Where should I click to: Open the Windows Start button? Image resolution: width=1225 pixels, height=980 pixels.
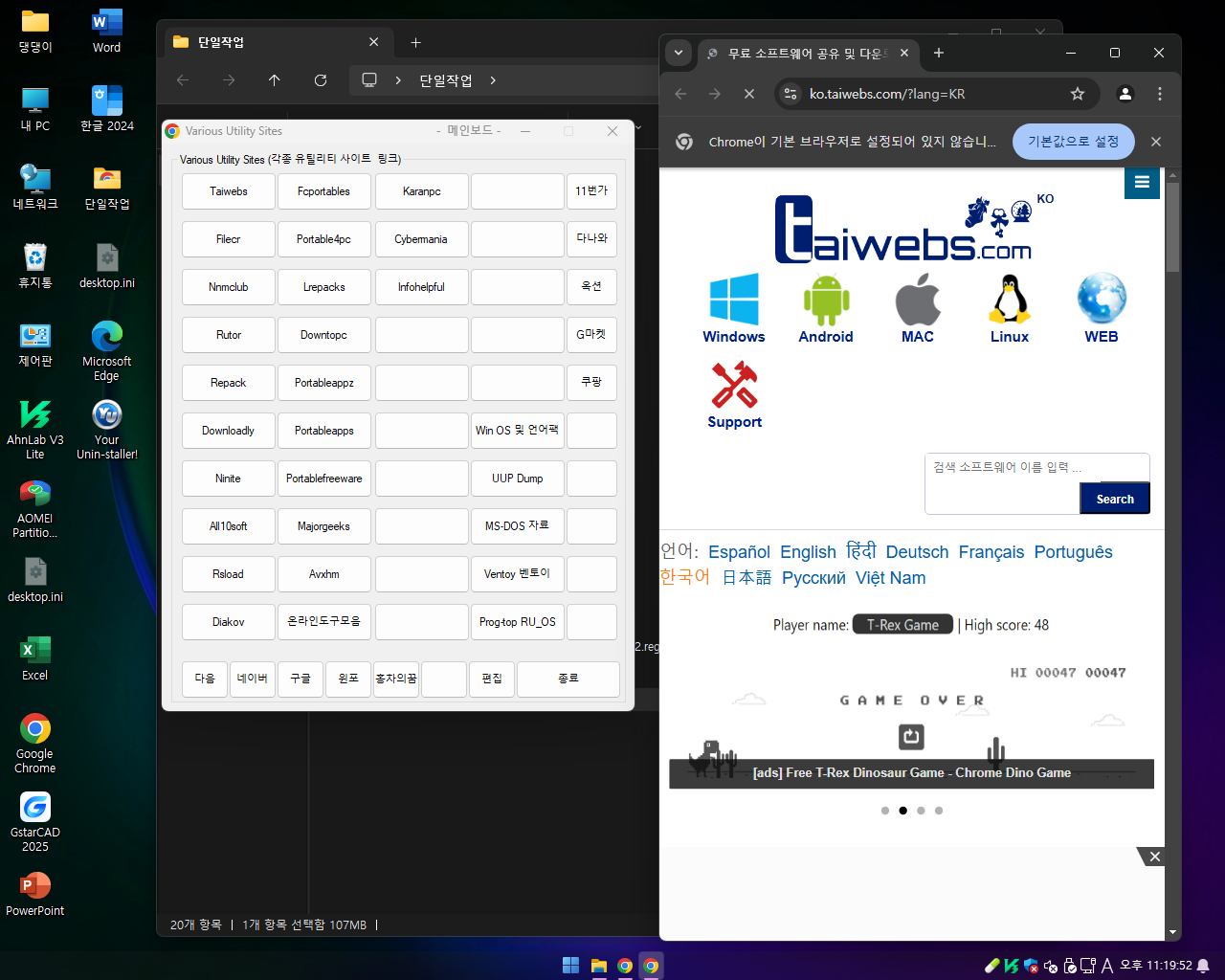pyautogui.click(x=570, y=965)
